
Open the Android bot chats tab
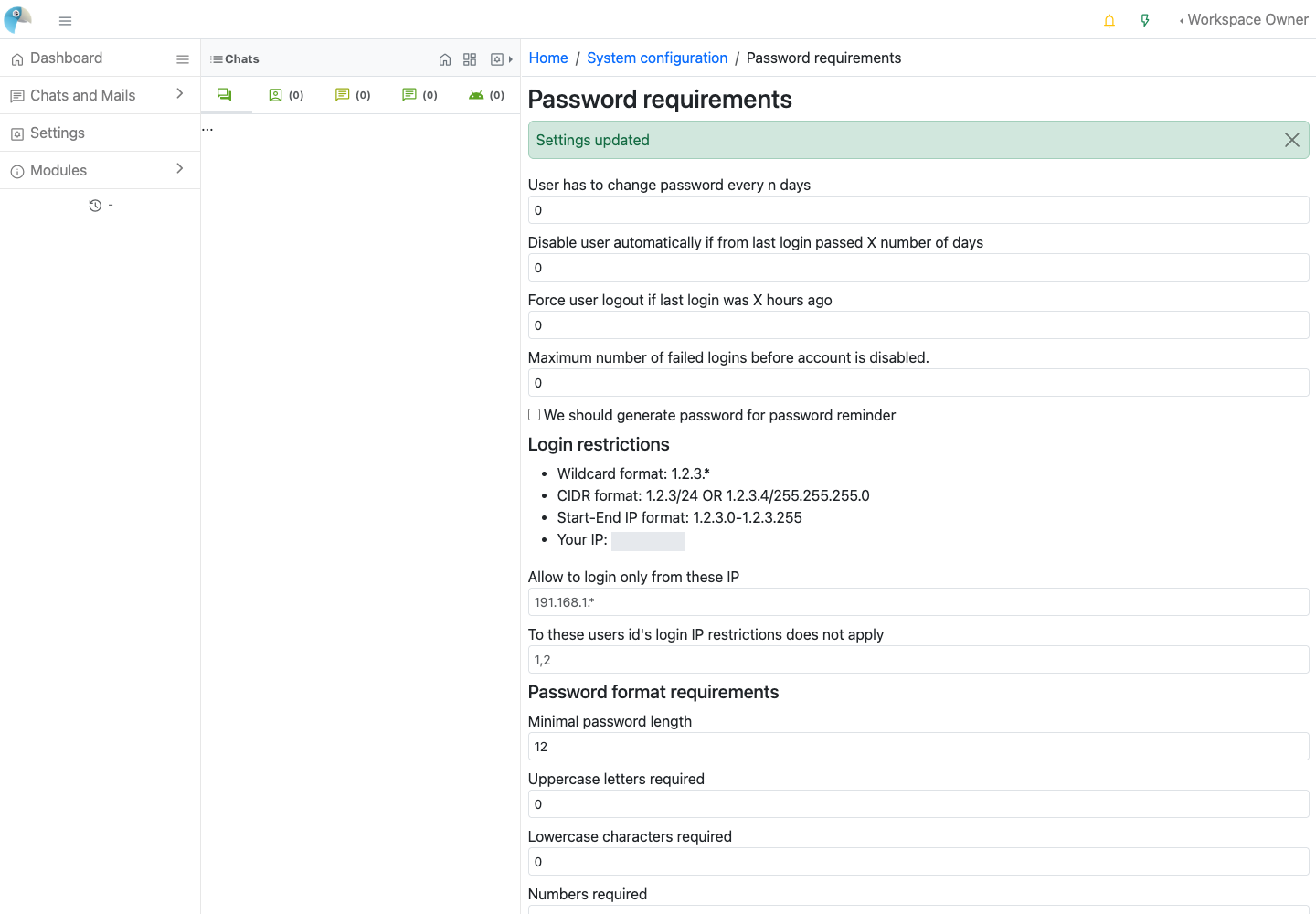tap(486, 95)
